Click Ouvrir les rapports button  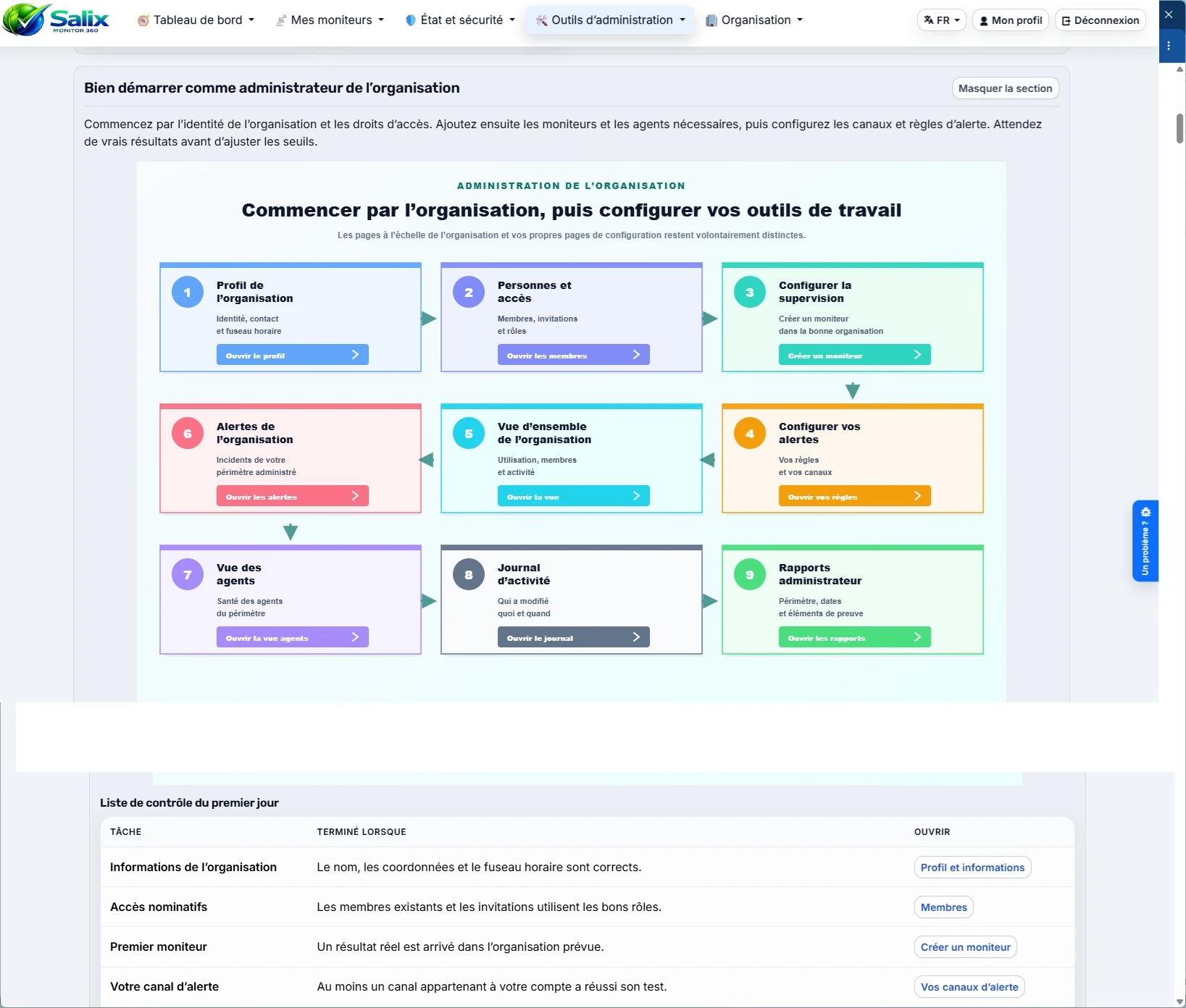tap(854, 637)
